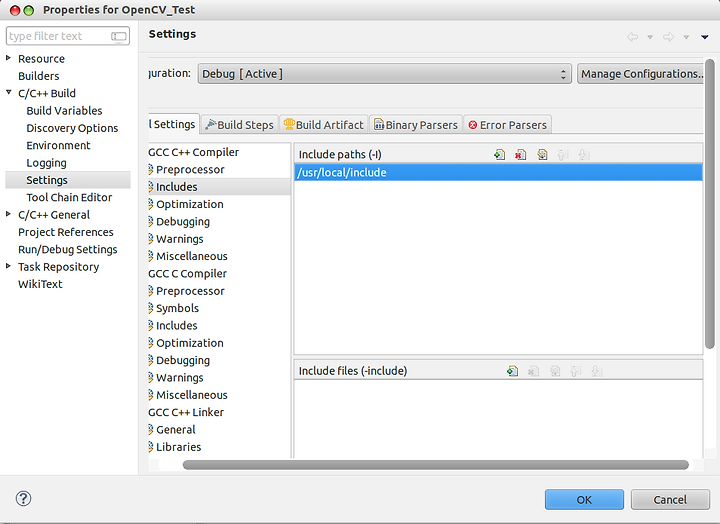Edit the selected include path entry
Image resolution: width=720 pixels, height=524 pixels.
click(x=542, y=155)
